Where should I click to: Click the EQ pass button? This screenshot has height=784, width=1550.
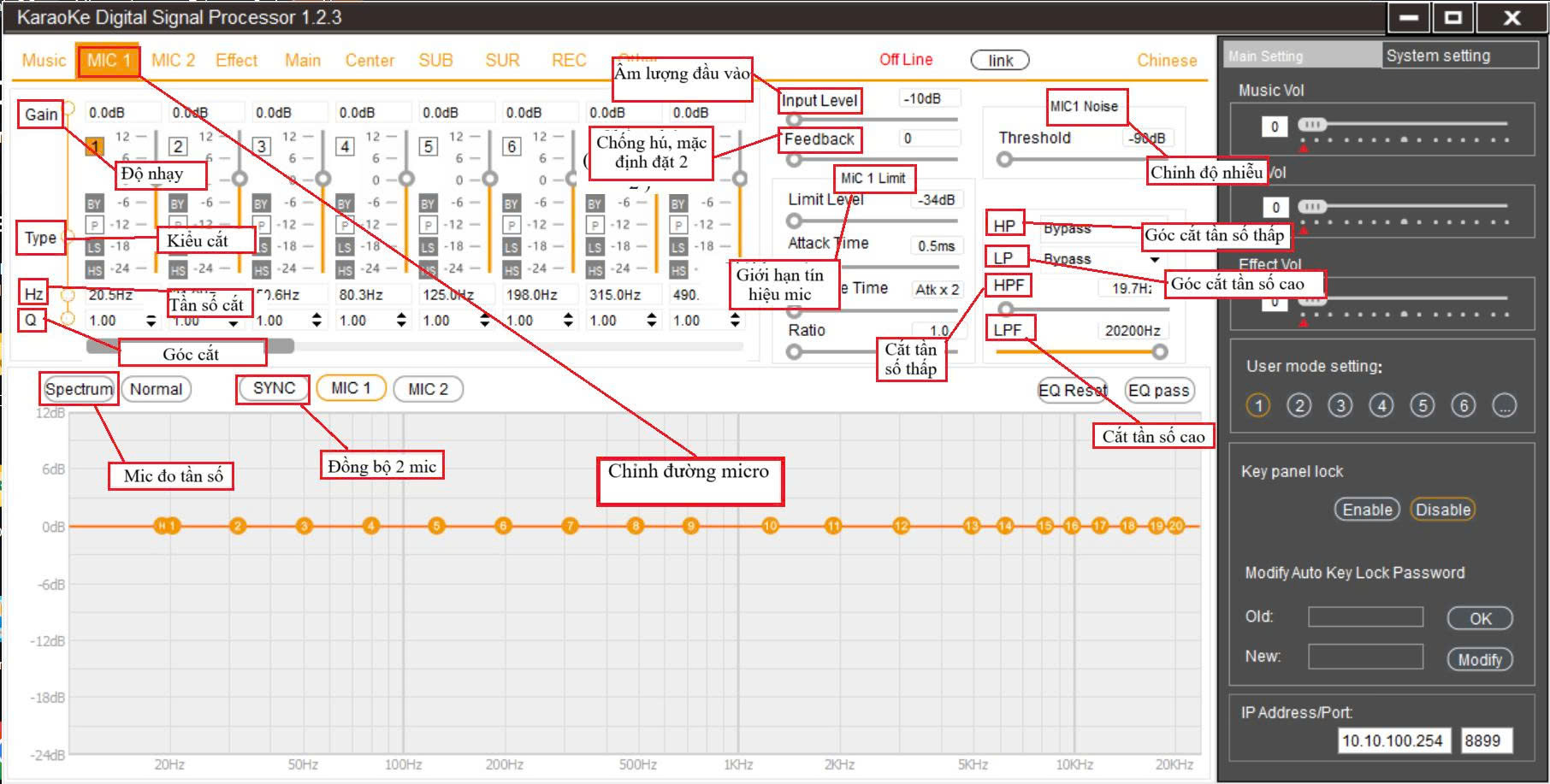click(x=1159, y=391)
